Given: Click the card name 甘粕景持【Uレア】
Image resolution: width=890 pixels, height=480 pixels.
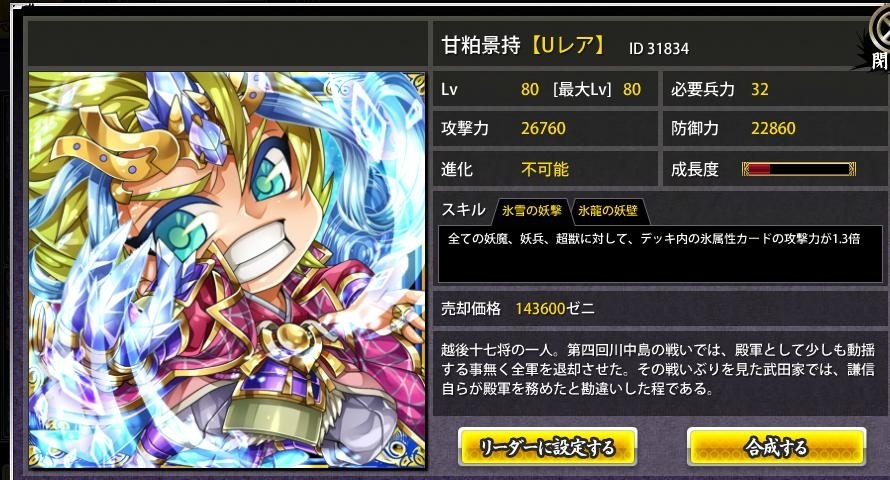Looking at the screenshot, I should [x=523, y=45].
